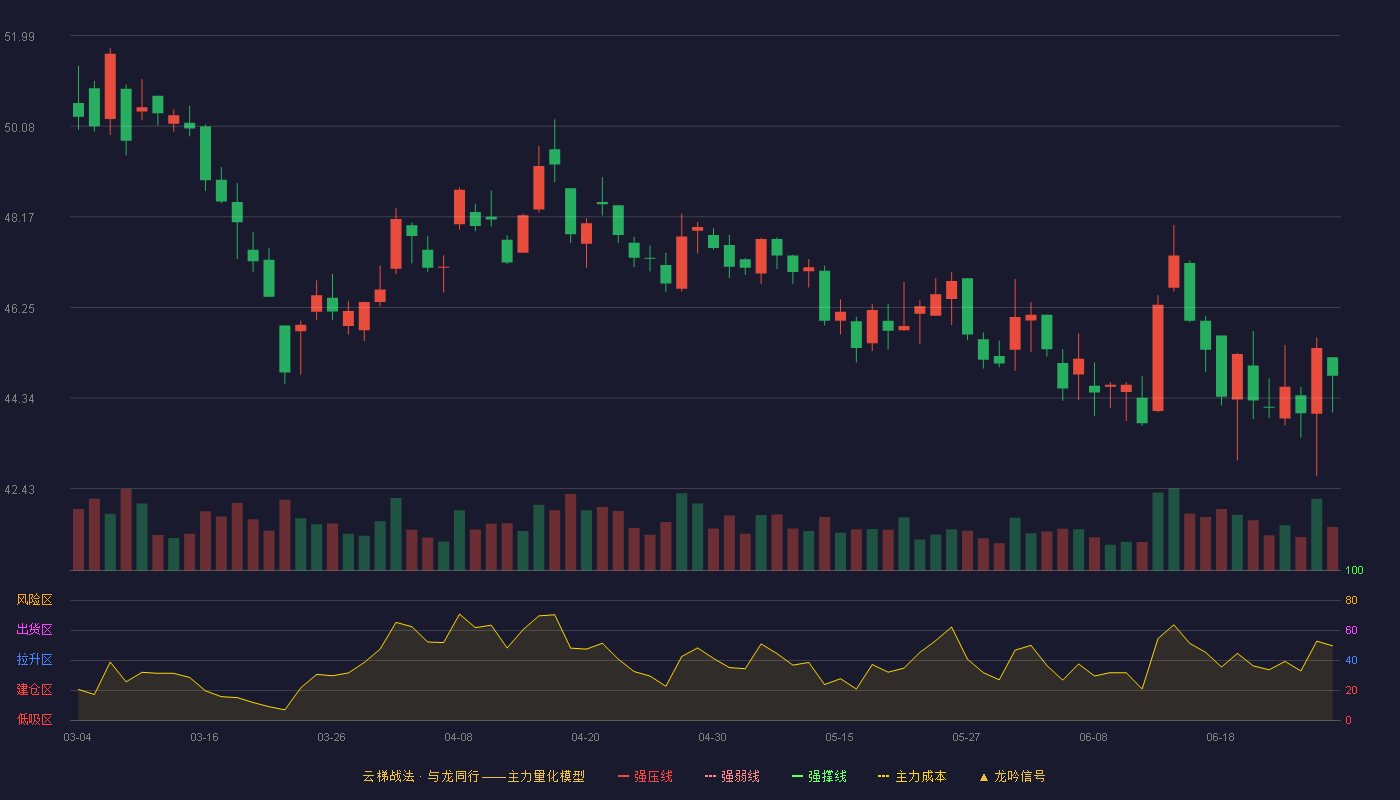Click the 06-18 date axis label
Screen dimensions: 1400x800
click(x=1220, y=737)
